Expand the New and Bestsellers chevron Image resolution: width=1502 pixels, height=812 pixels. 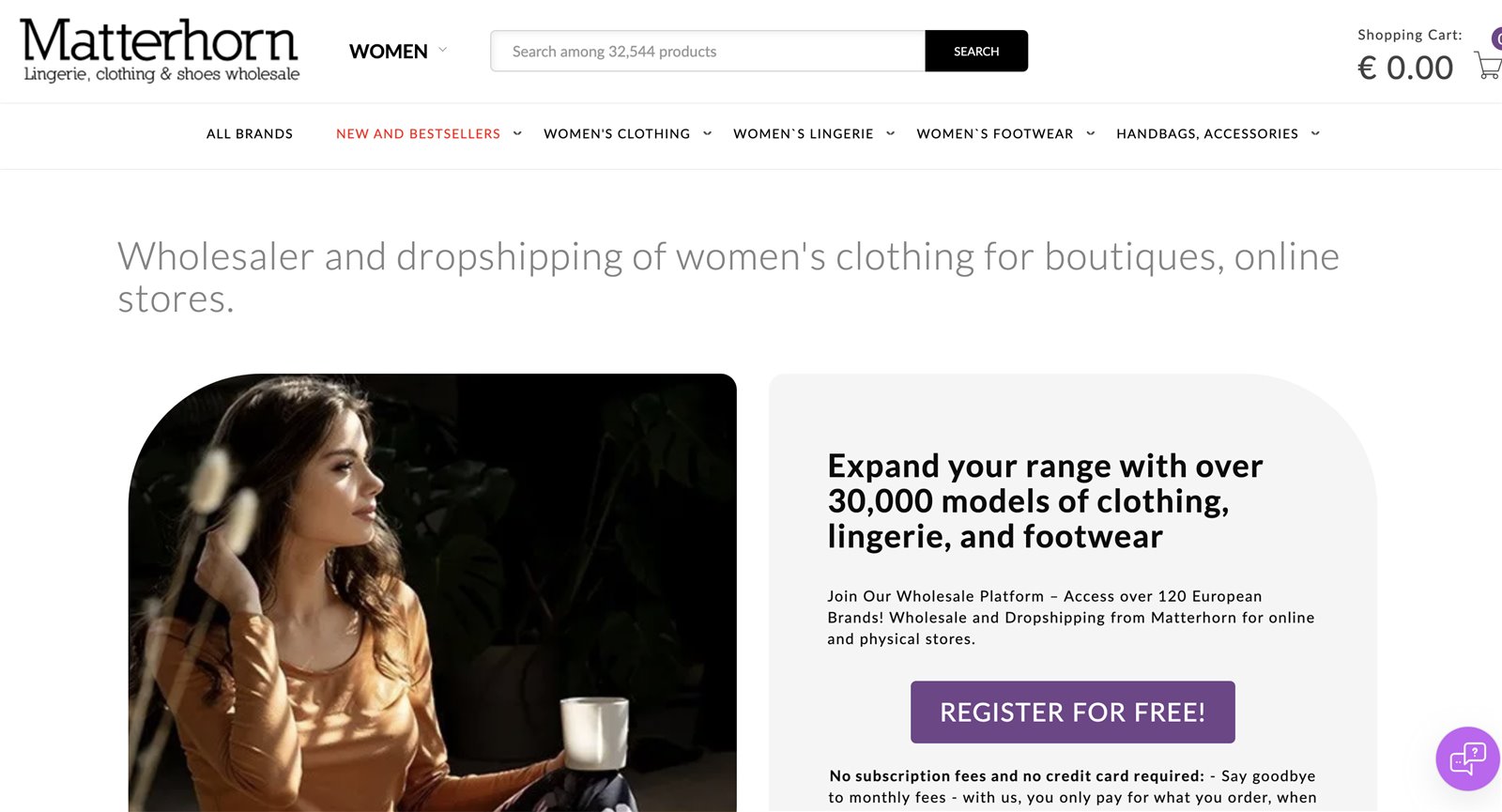517,133
